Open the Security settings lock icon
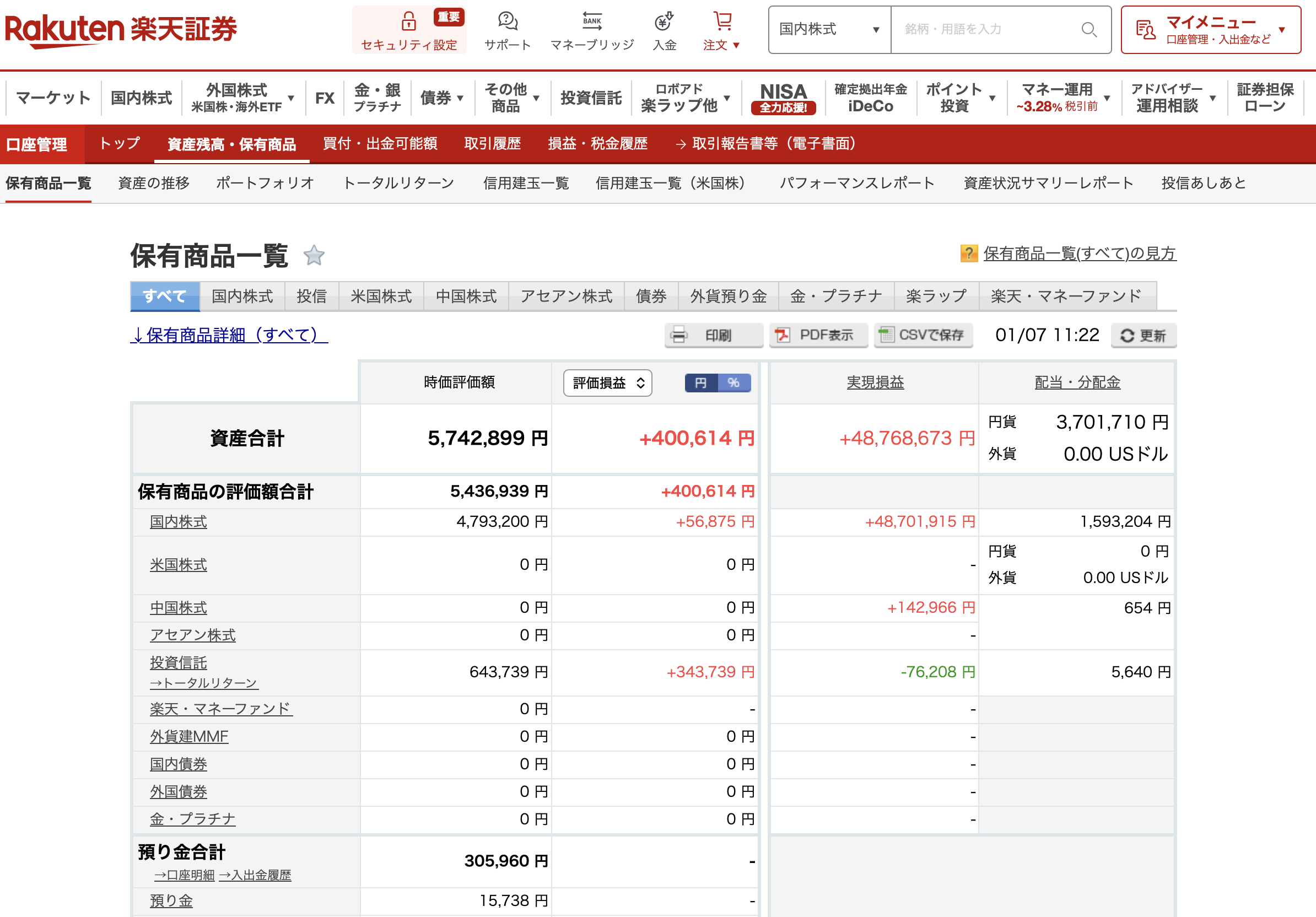The width and height of the screenshot is (1316, 917). pos(408,22)
